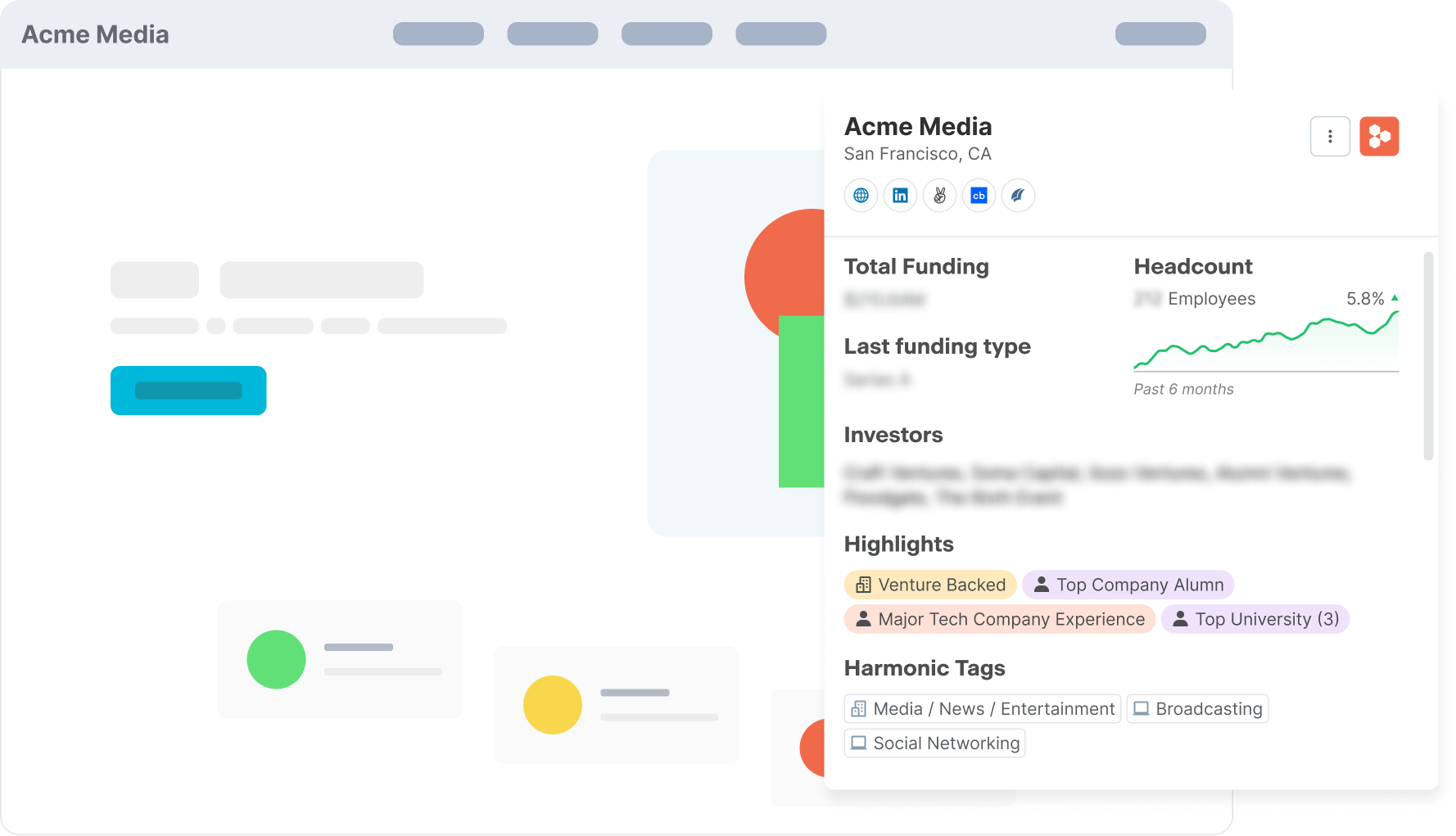The height and width of the screenshot is (836, 1456).
Task: Click the Broadcasting tag
Action: pyautogui.click(x=1197, y=709)
